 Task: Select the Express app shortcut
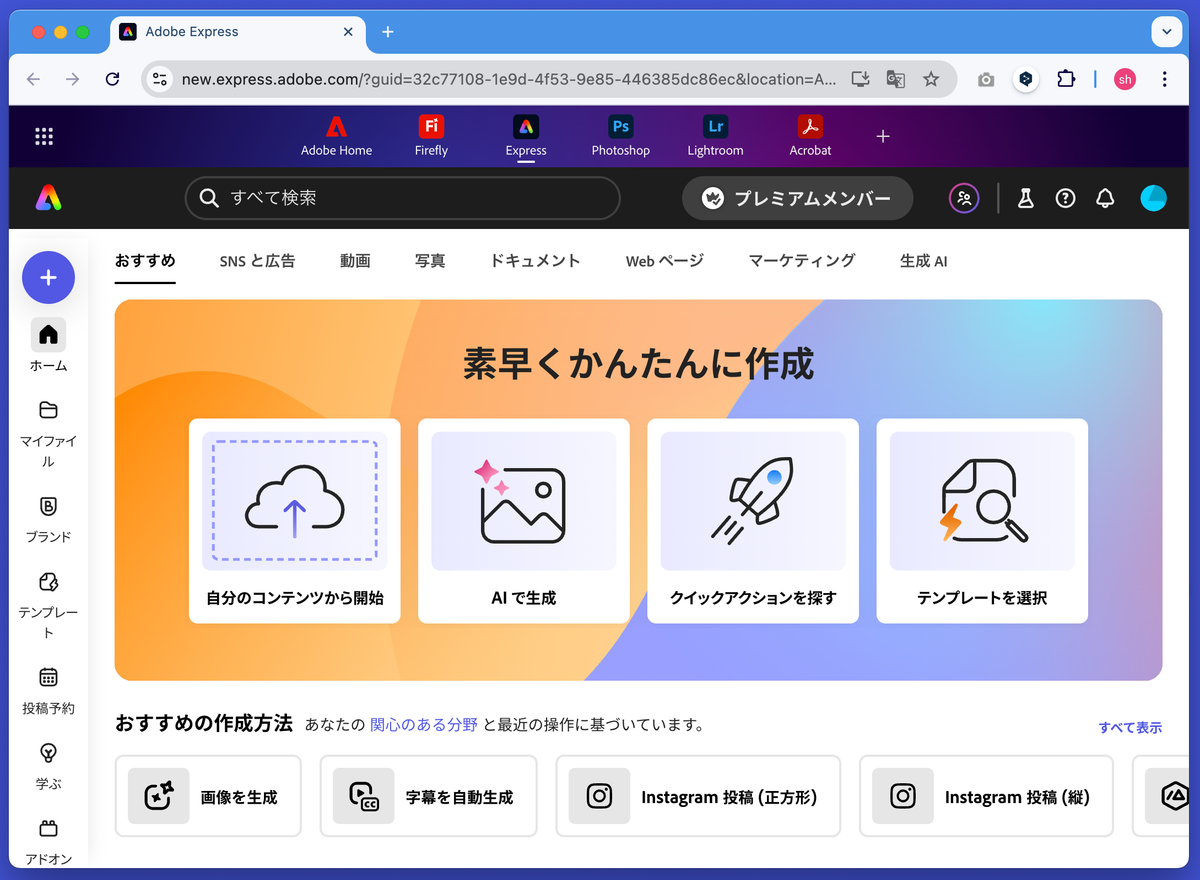click(526, 137)
